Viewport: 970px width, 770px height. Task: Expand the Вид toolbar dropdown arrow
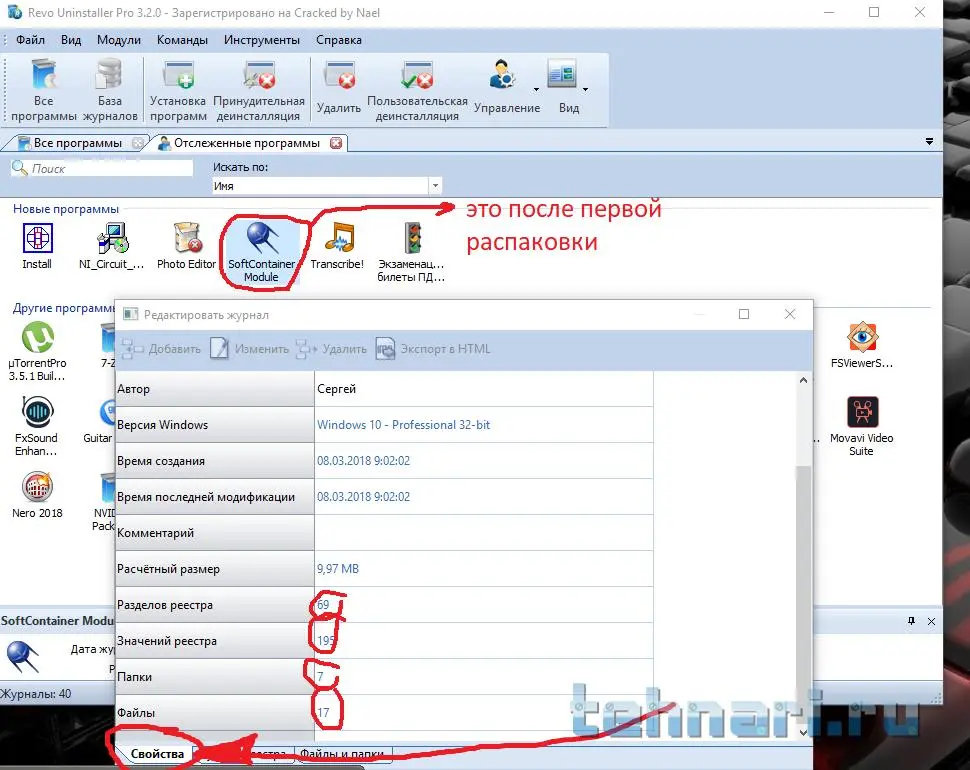click(585, 90)
